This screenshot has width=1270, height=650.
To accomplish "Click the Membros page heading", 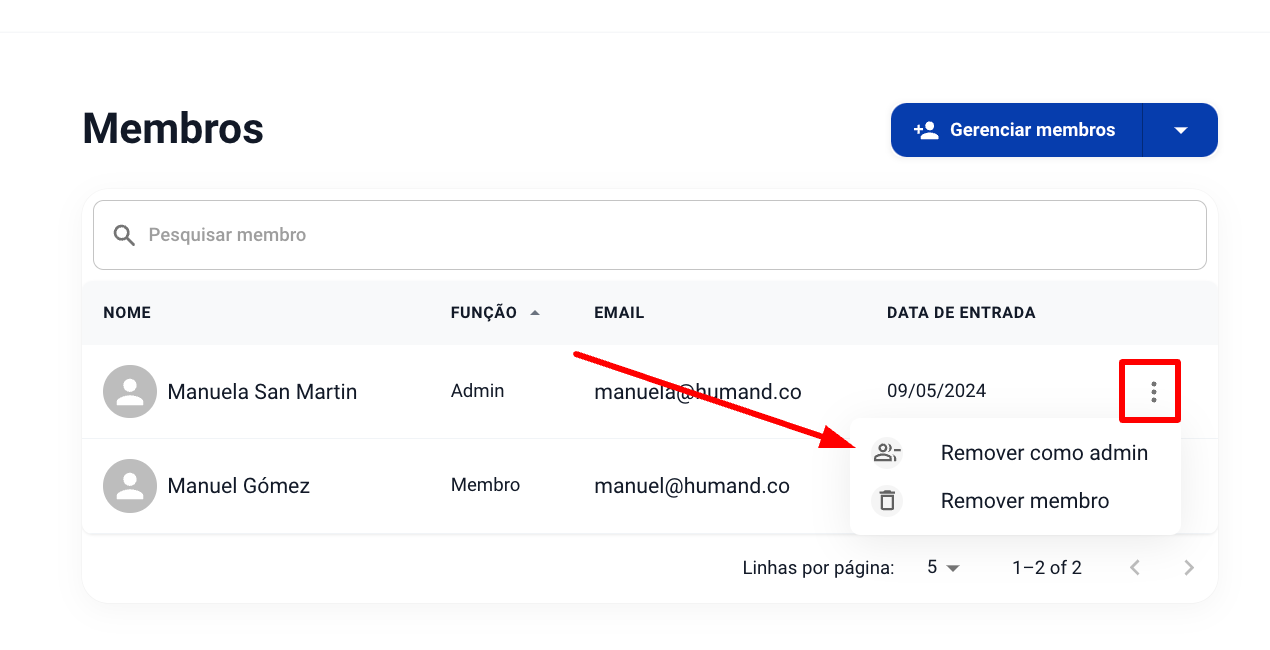I will (x=173, y=129).
